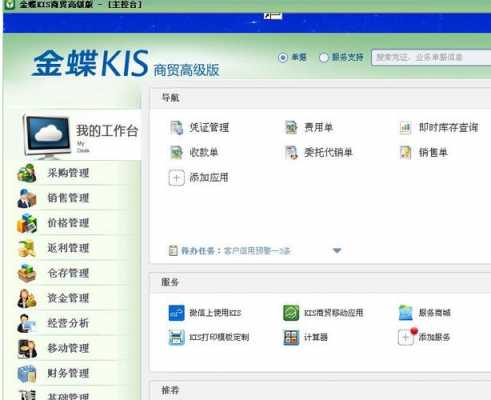Viewport: 491px width, 400px height.
Task: Select the 单据 radio button
Action: click(x=283, y=57)
